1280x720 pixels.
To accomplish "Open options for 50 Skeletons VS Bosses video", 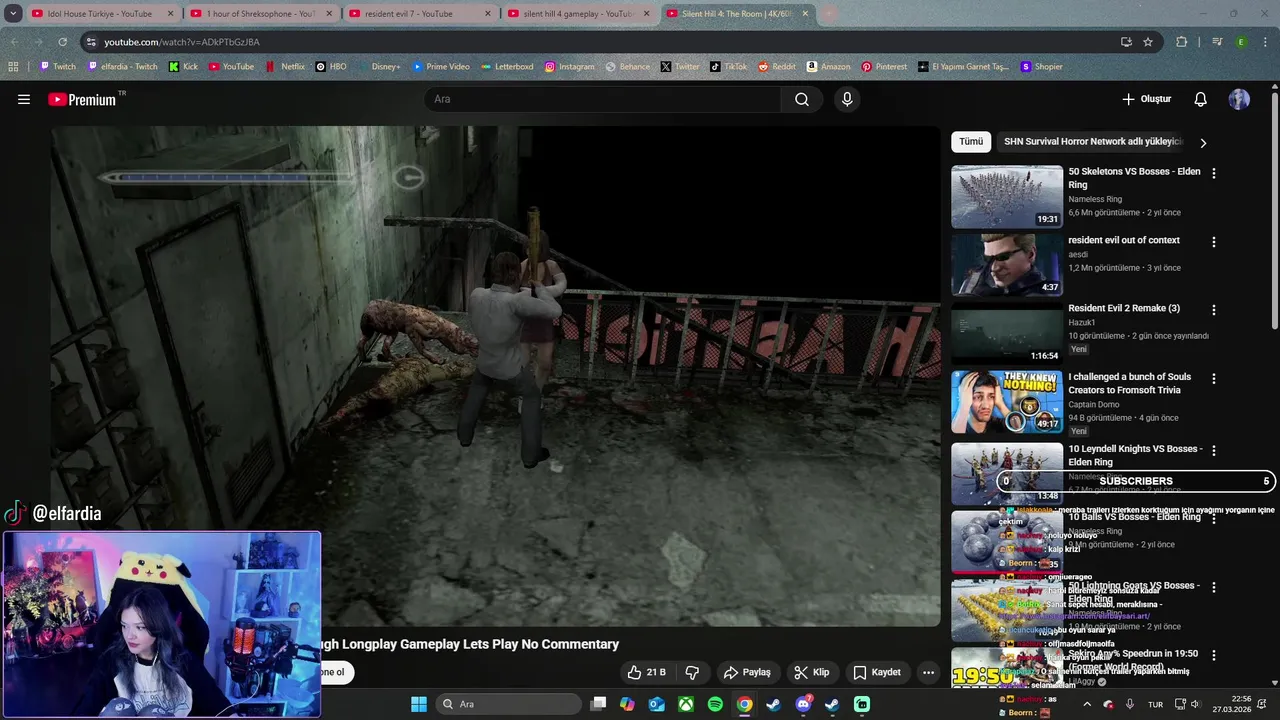I will pos(1214,173).
